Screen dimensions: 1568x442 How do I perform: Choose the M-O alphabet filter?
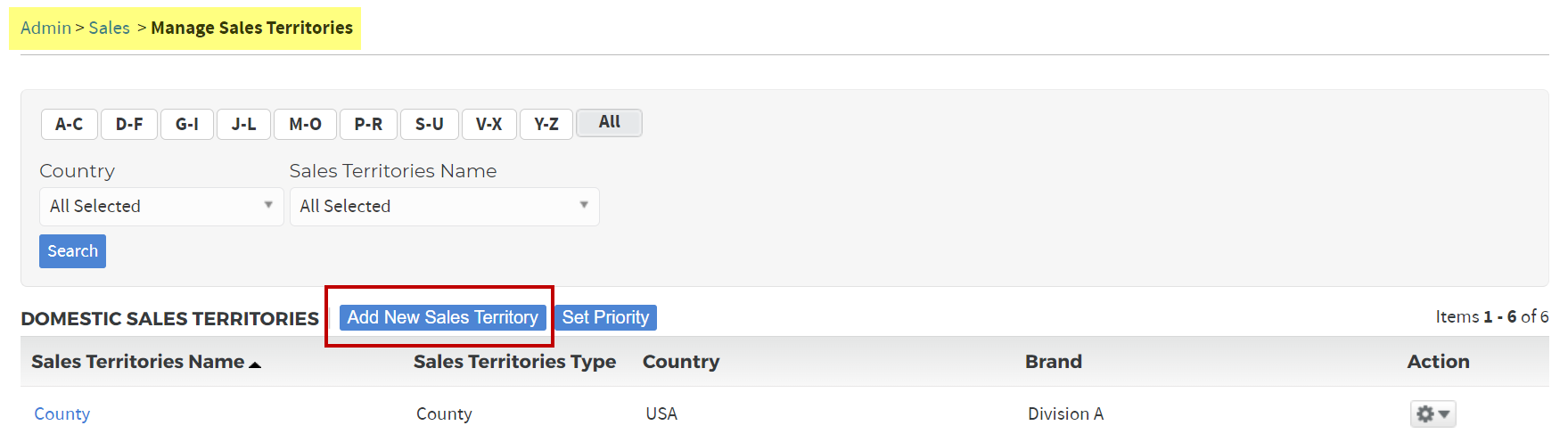[305, 124]
